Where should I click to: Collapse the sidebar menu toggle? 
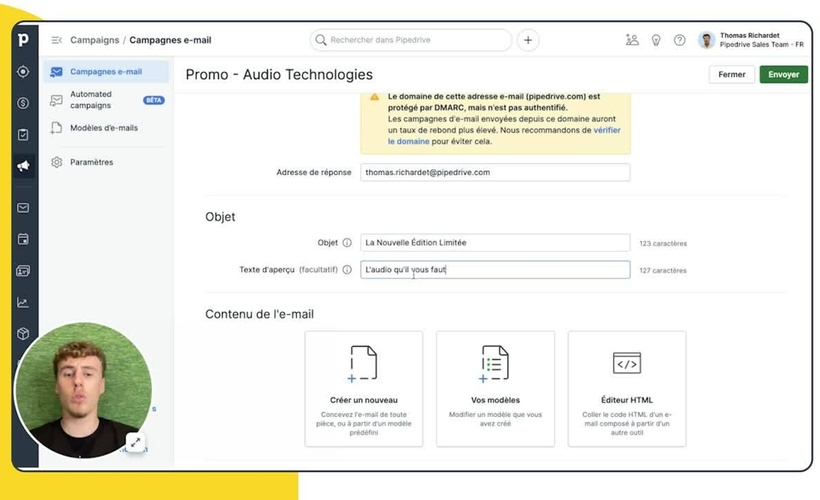[56, 40]
